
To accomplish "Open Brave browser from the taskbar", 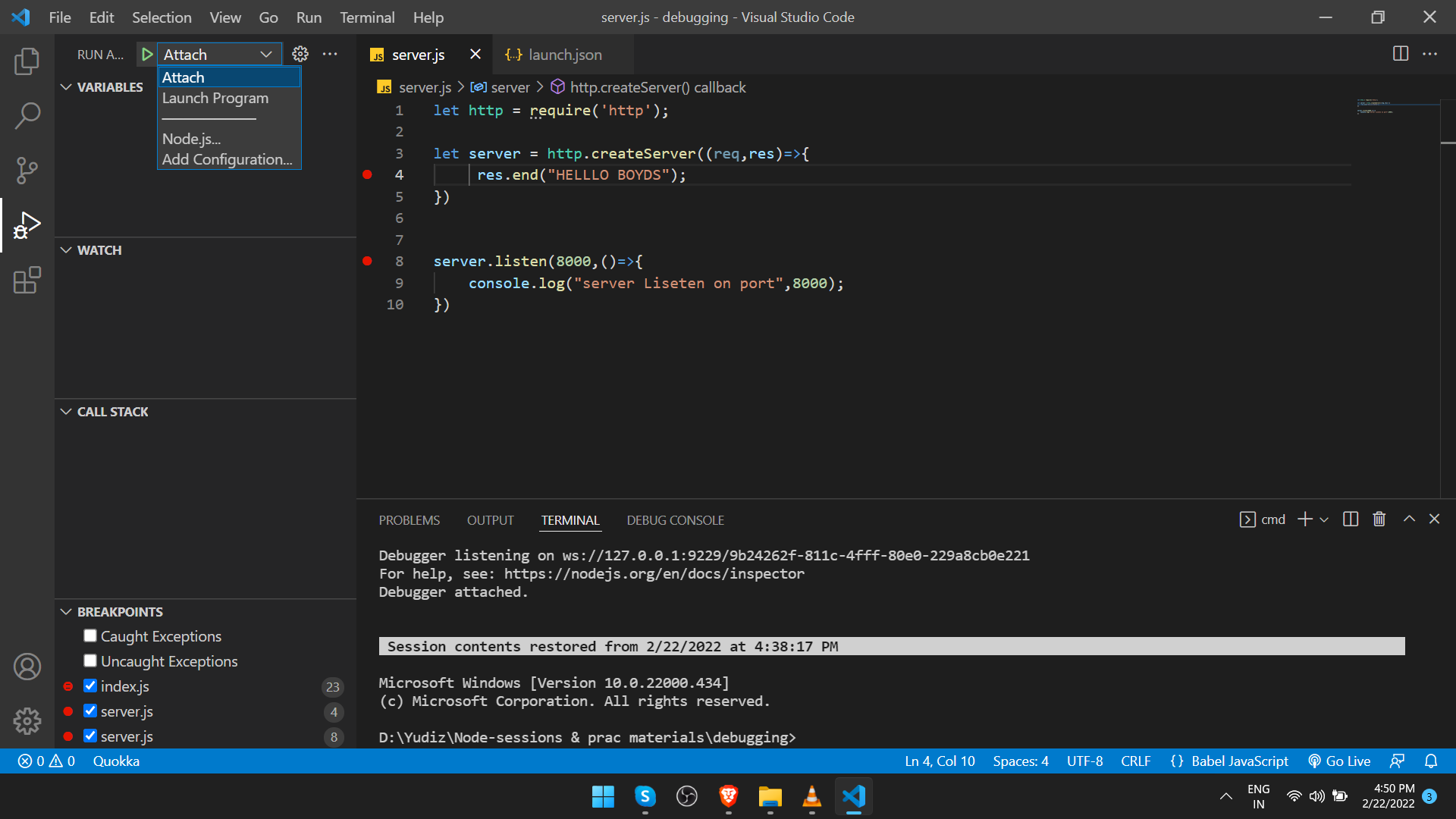I will tap(728, 796).
